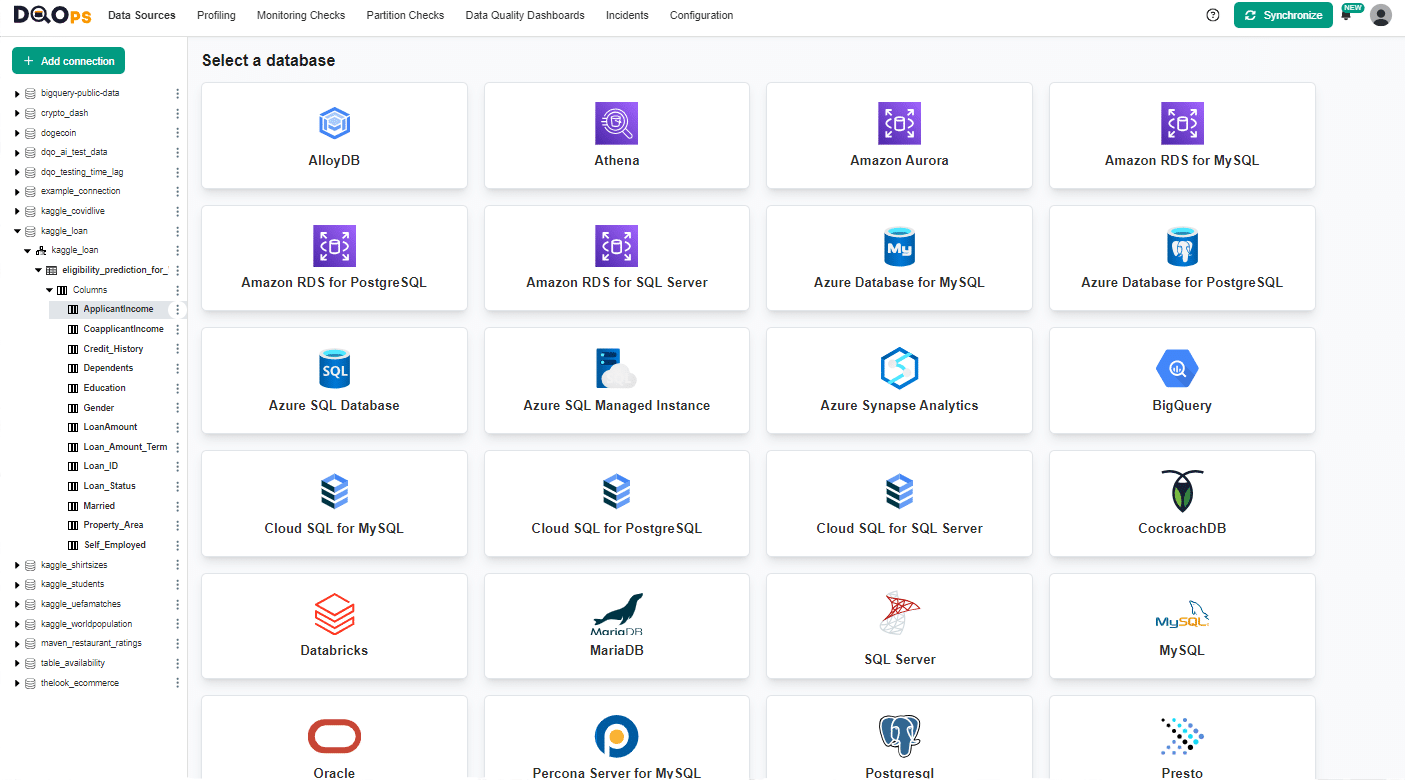Select the Credit_History column
The image size is (1405, 780).
(x=113, y=349)
